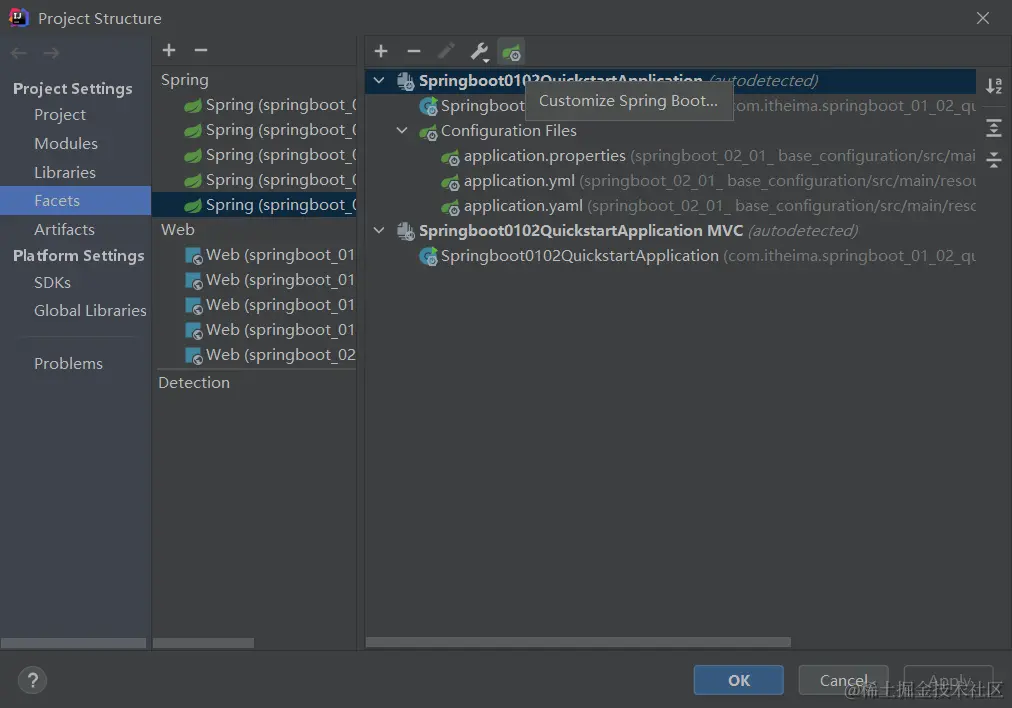Open the wrench settings icon

[480, 52]
